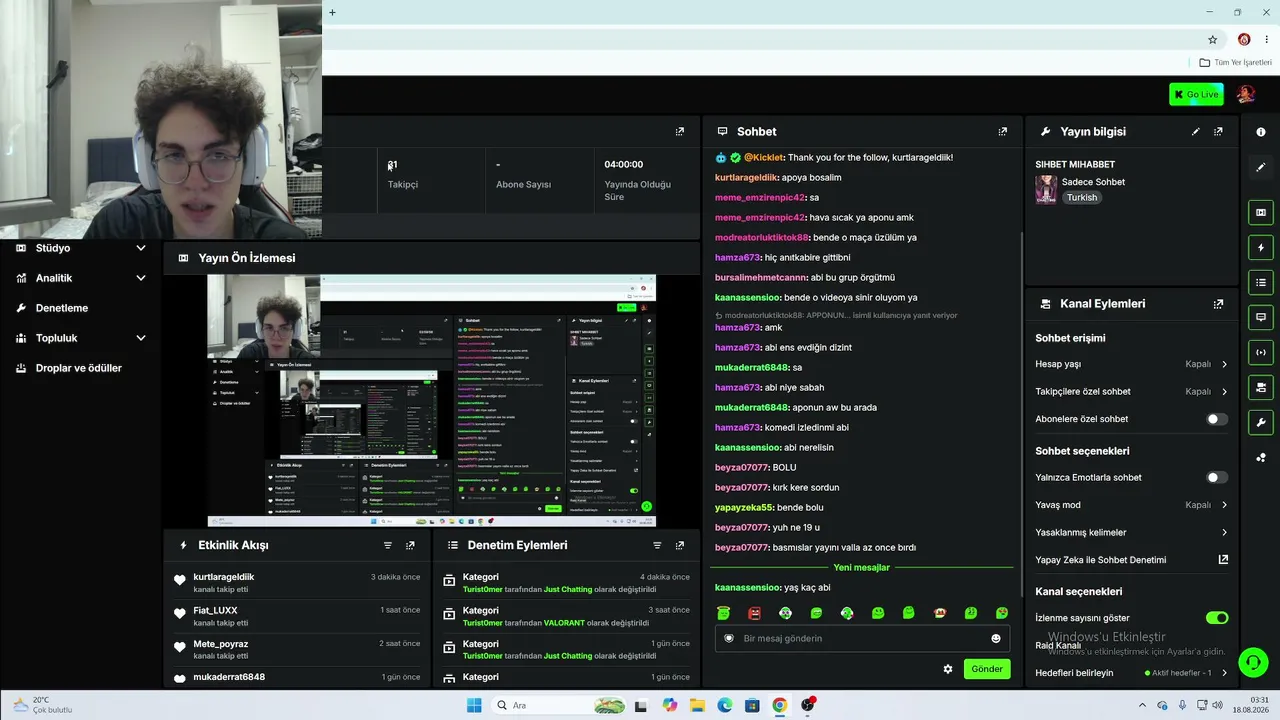Image resolution: width=1280 pixels, height=720 pixels.
Task: Toggle the stream preview panel sidebar icon
Action: tap(1260, 213)
